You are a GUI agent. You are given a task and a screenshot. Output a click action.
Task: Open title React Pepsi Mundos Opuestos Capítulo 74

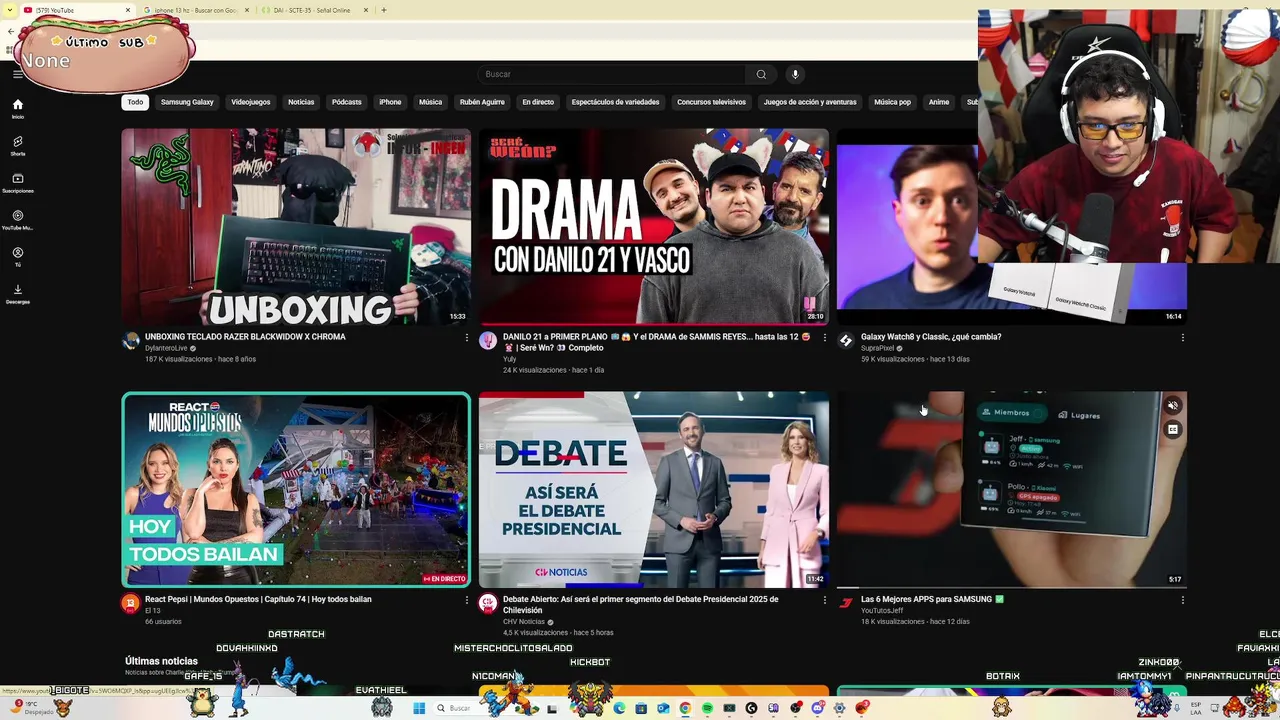click(x=258, y=599)
